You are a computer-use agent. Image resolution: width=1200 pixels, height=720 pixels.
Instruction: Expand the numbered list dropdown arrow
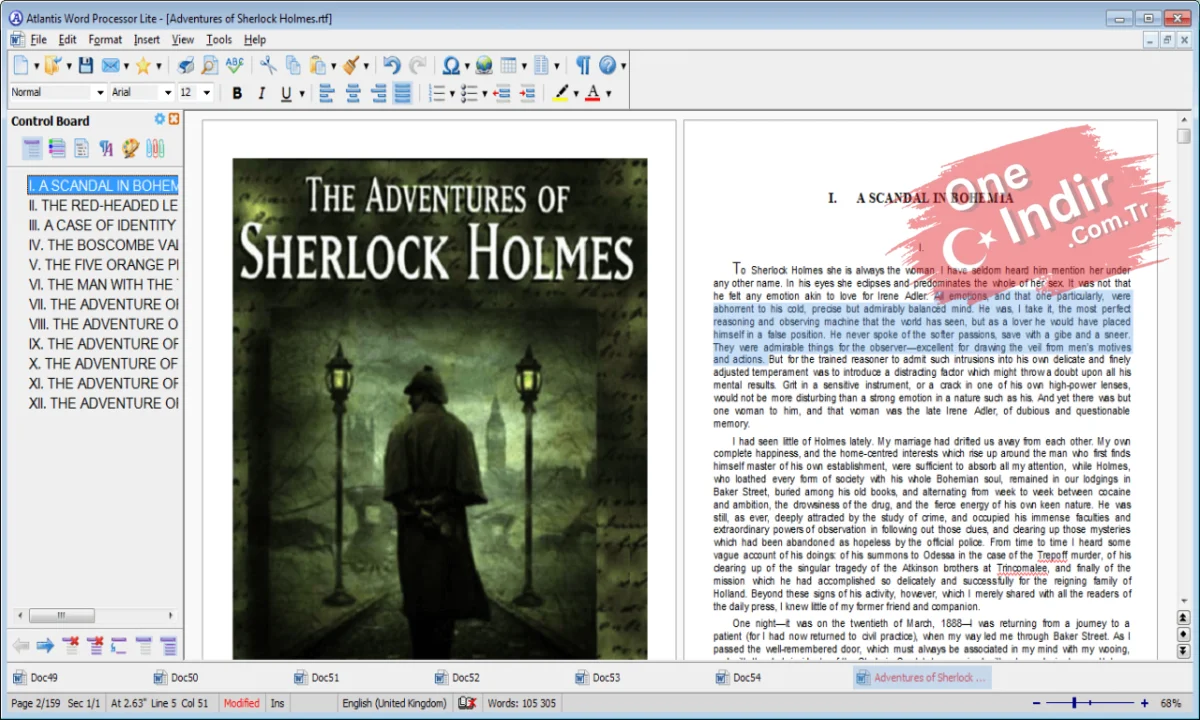tap(452, 94)
